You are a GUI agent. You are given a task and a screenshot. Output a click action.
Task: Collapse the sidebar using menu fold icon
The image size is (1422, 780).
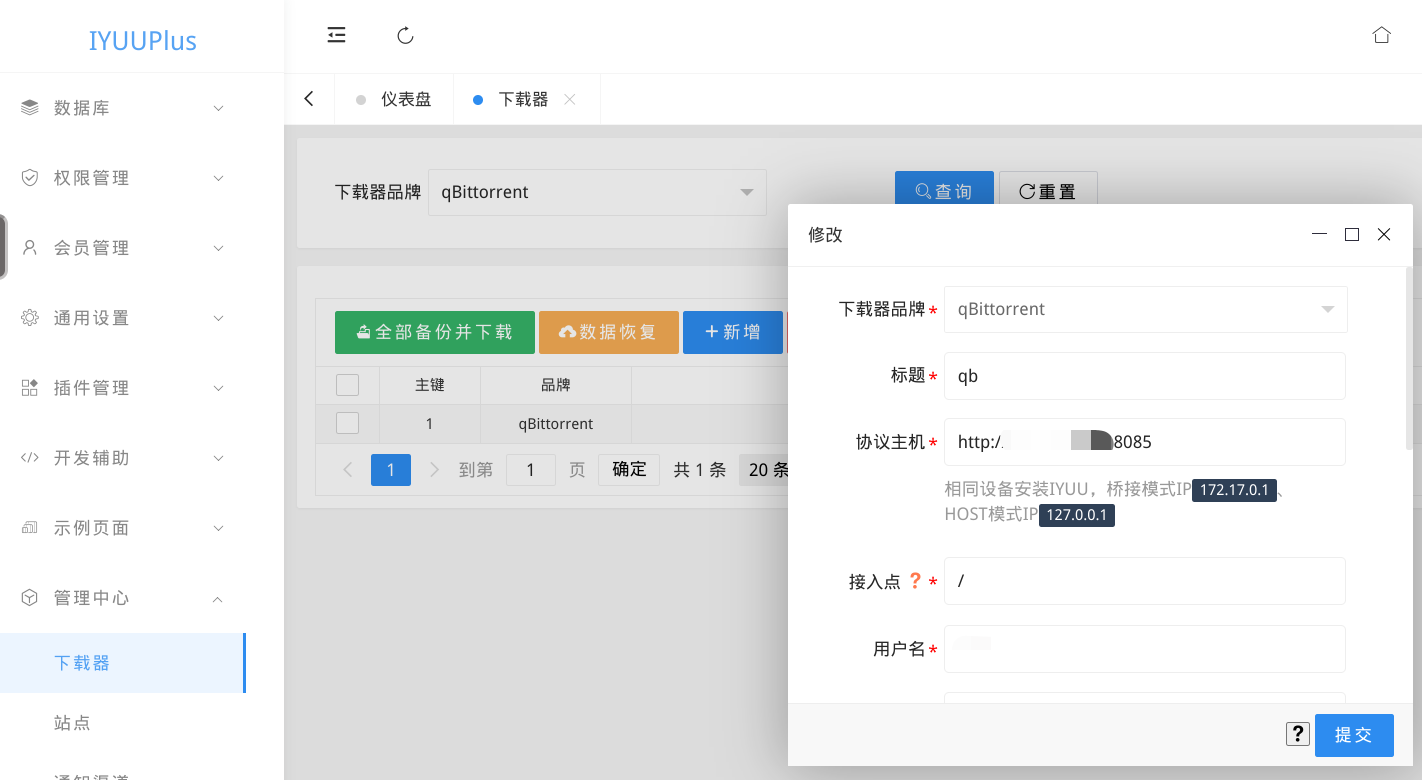pyautogui.click(x=336, y=36)
